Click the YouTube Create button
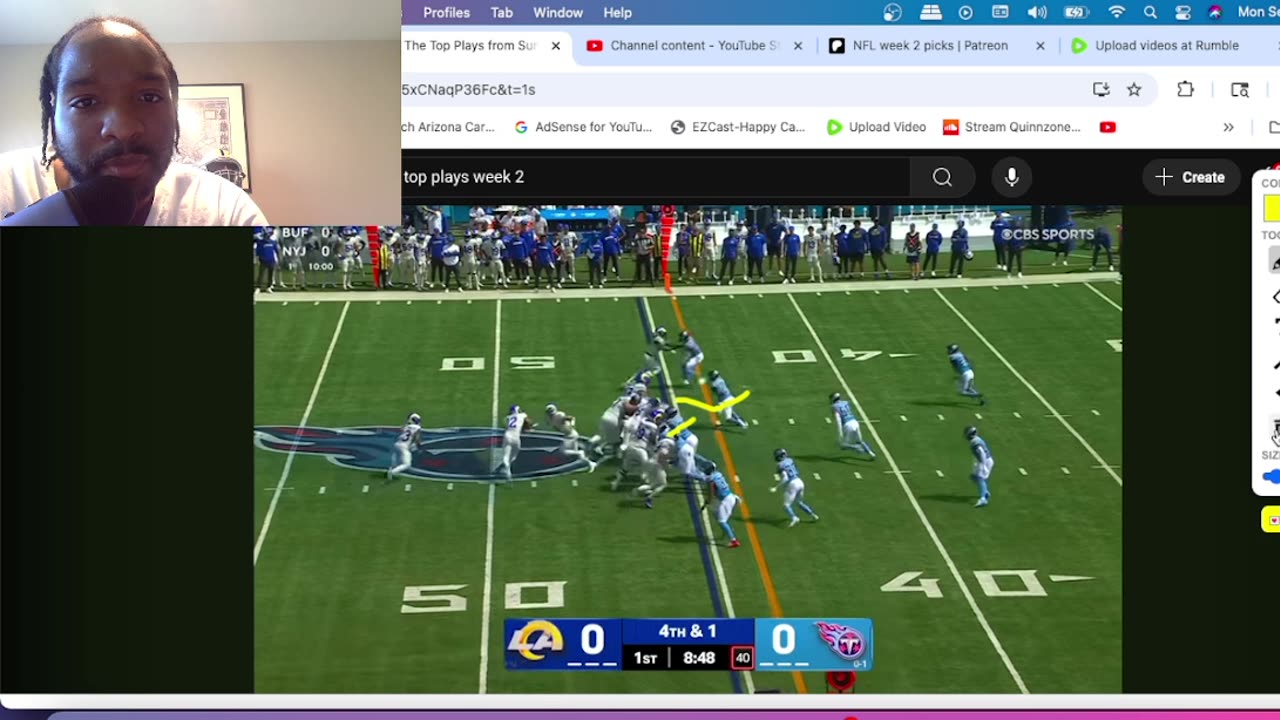 1190,177
